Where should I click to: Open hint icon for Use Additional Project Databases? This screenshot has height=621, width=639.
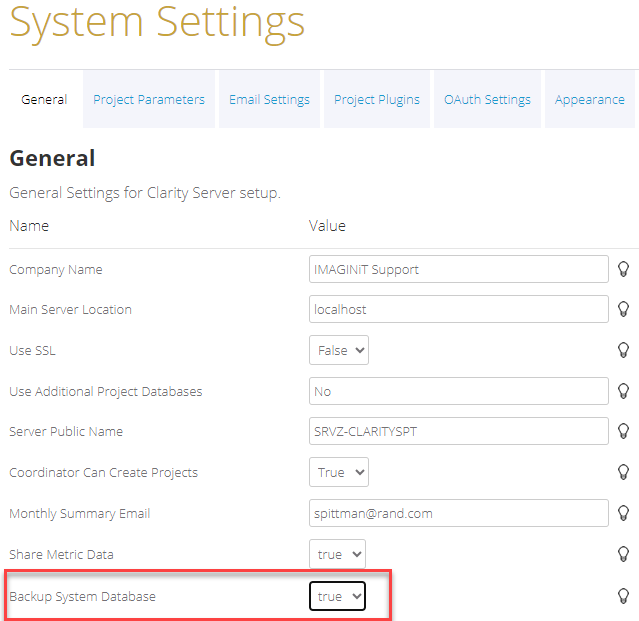[623, 391]
